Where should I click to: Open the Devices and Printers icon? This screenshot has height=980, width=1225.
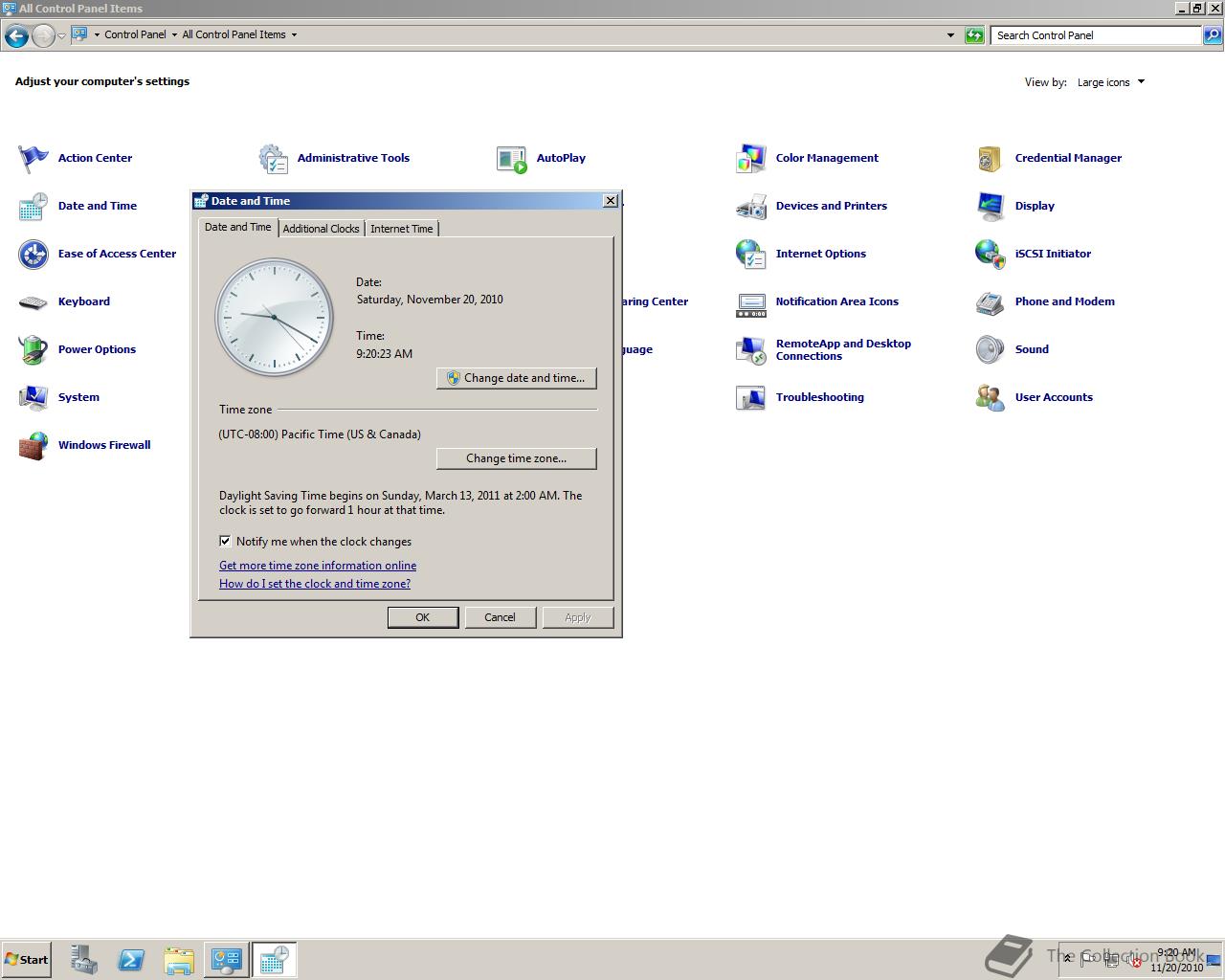pos(751,206)
